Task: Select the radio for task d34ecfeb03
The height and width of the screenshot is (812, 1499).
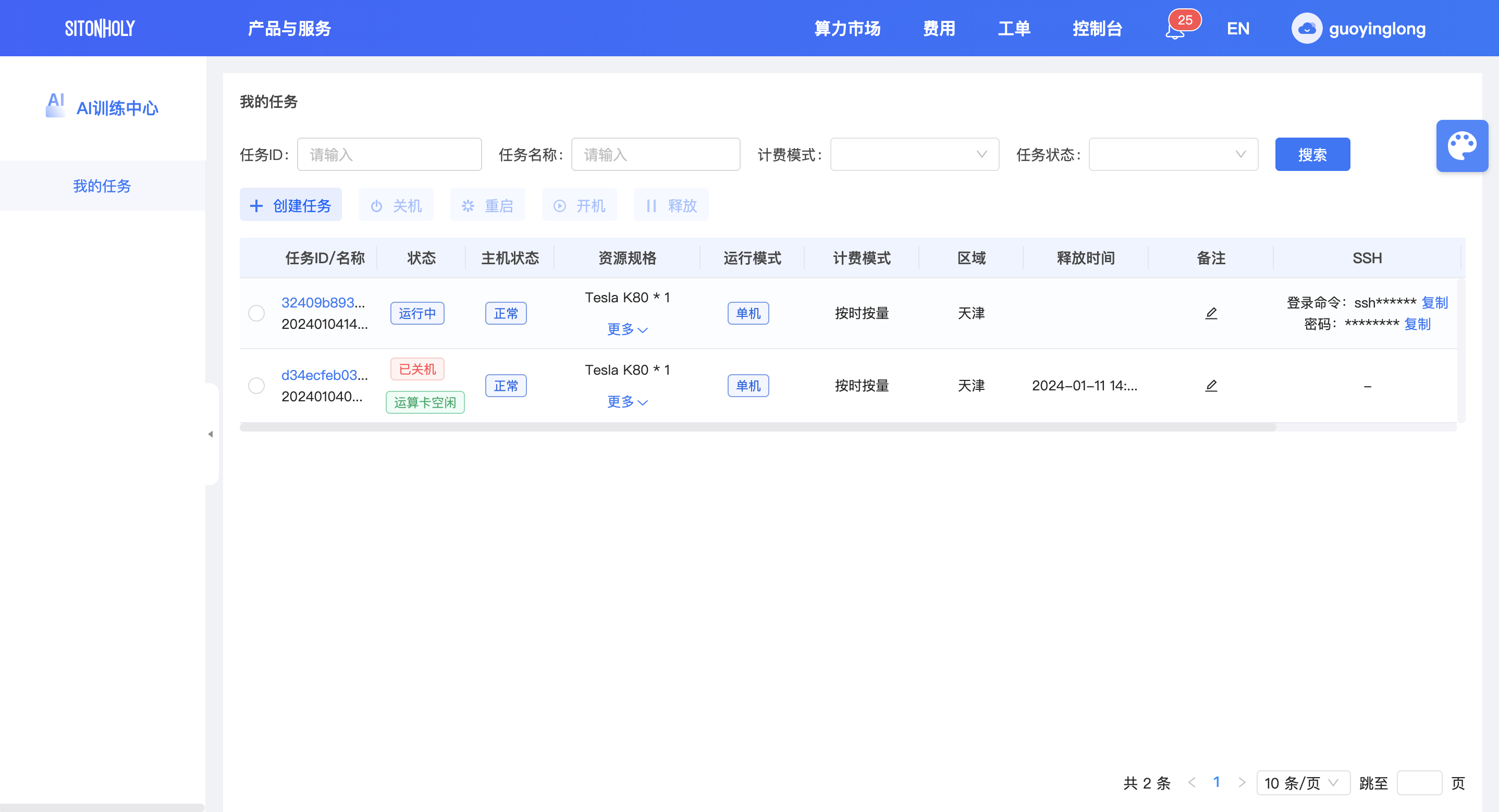Action: tap(256, 386)
